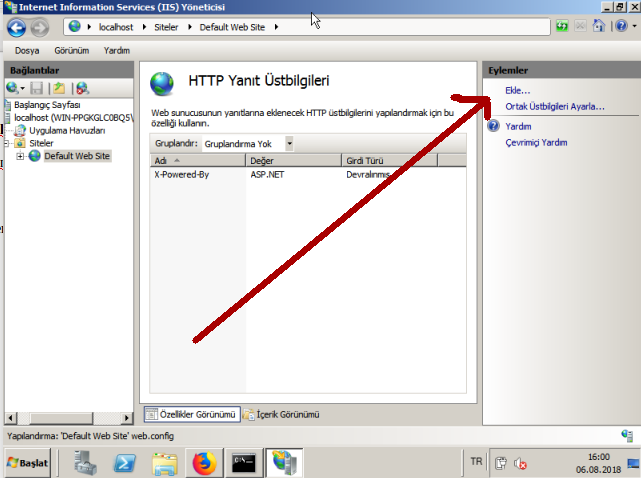This screenshot has width=641, height=478.
Task: Open the Gruplandır combo box
Action: pyautogui.click(x=248, y=144)
